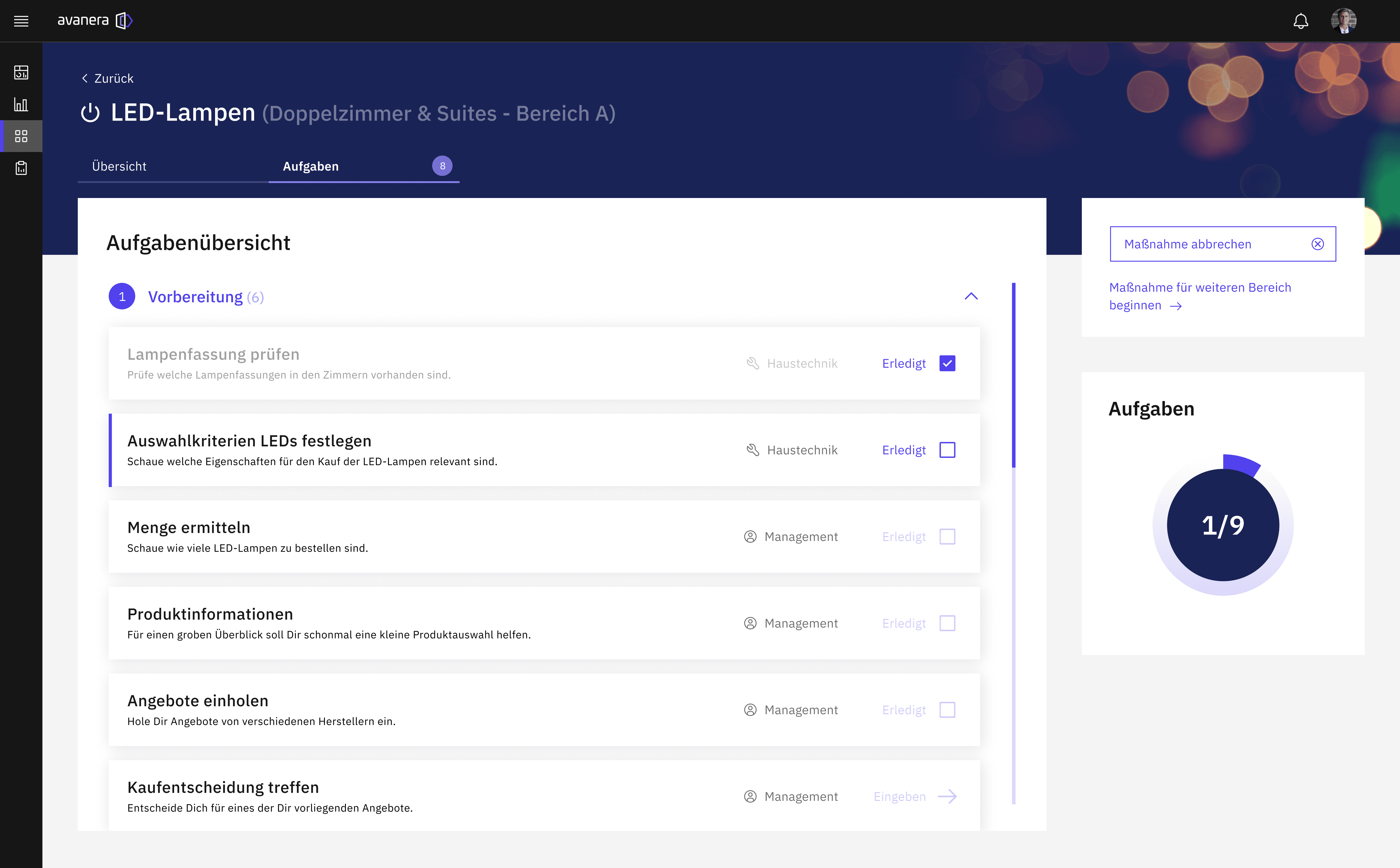Open the user profile avatar
Screen dimensions: 1400x868
(x=1344, y=21)
